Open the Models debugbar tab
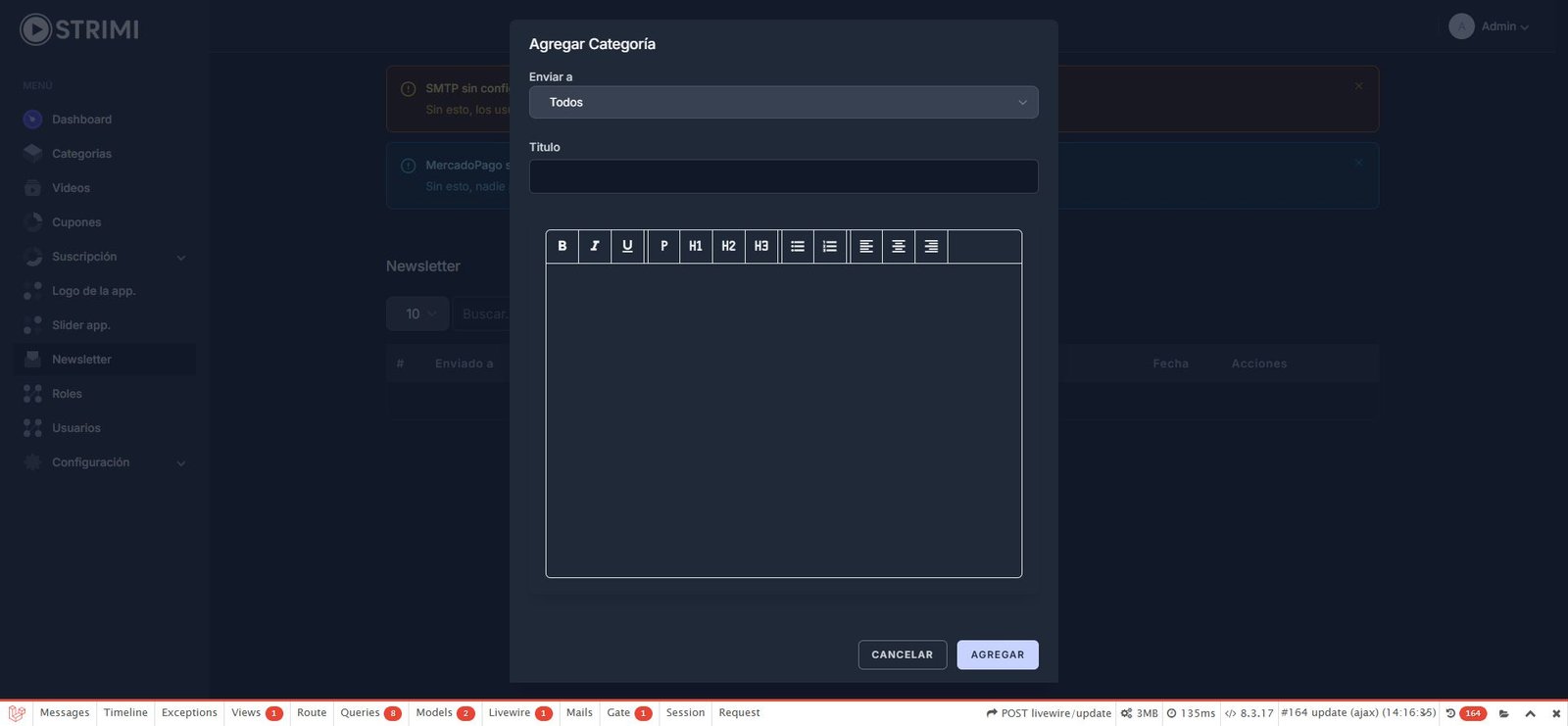Screen dimensions: 1568x726 tap(444, 713)
